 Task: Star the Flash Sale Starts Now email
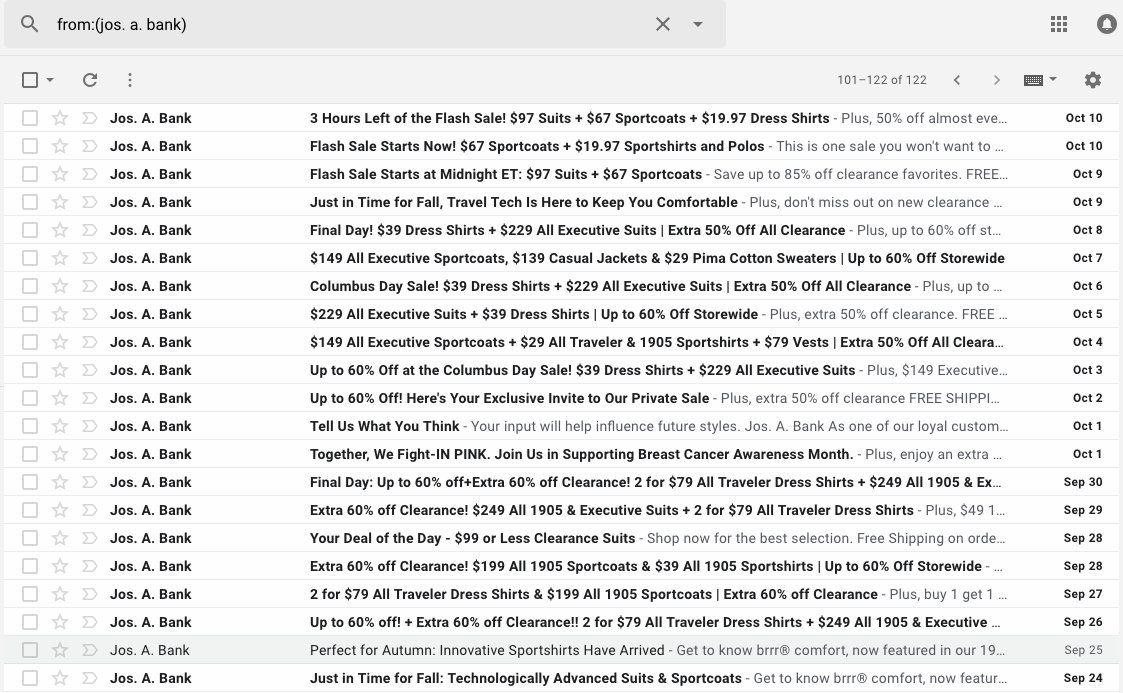(59, 146)
